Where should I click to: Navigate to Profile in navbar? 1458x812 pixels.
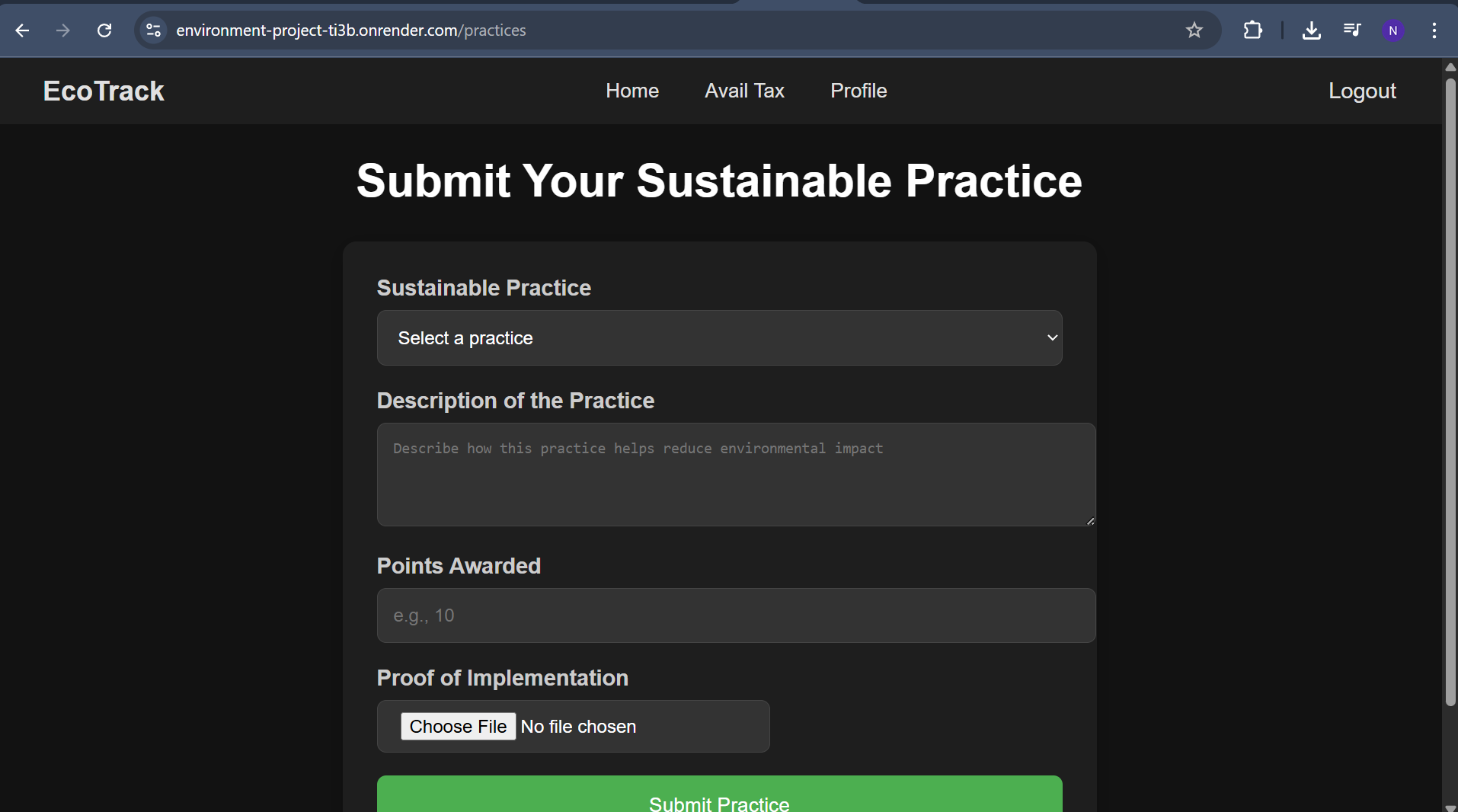[x=858, y=91]
